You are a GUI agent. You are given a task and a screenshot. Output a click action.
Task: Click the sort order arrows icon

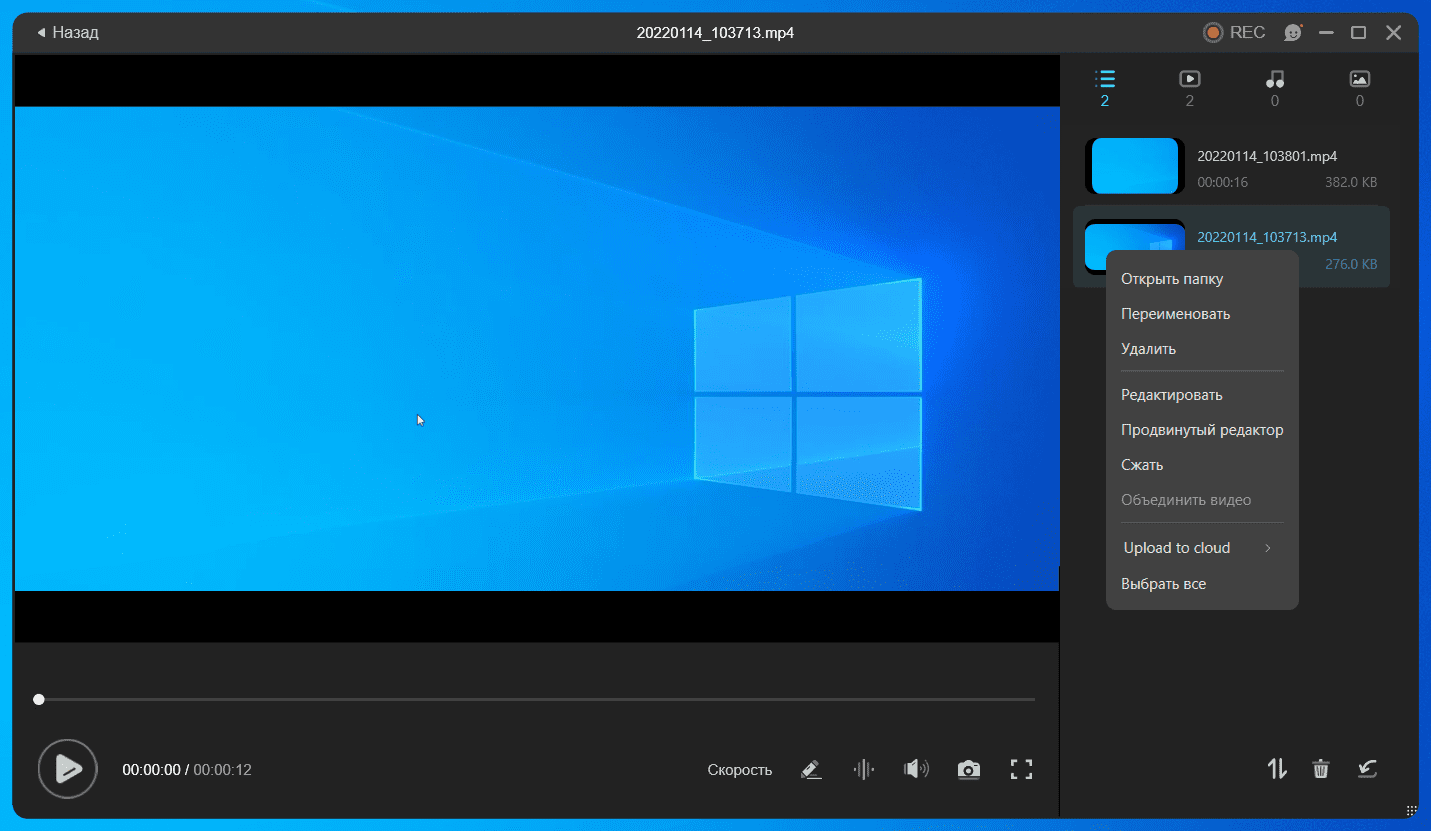[x=1277, y=768]
